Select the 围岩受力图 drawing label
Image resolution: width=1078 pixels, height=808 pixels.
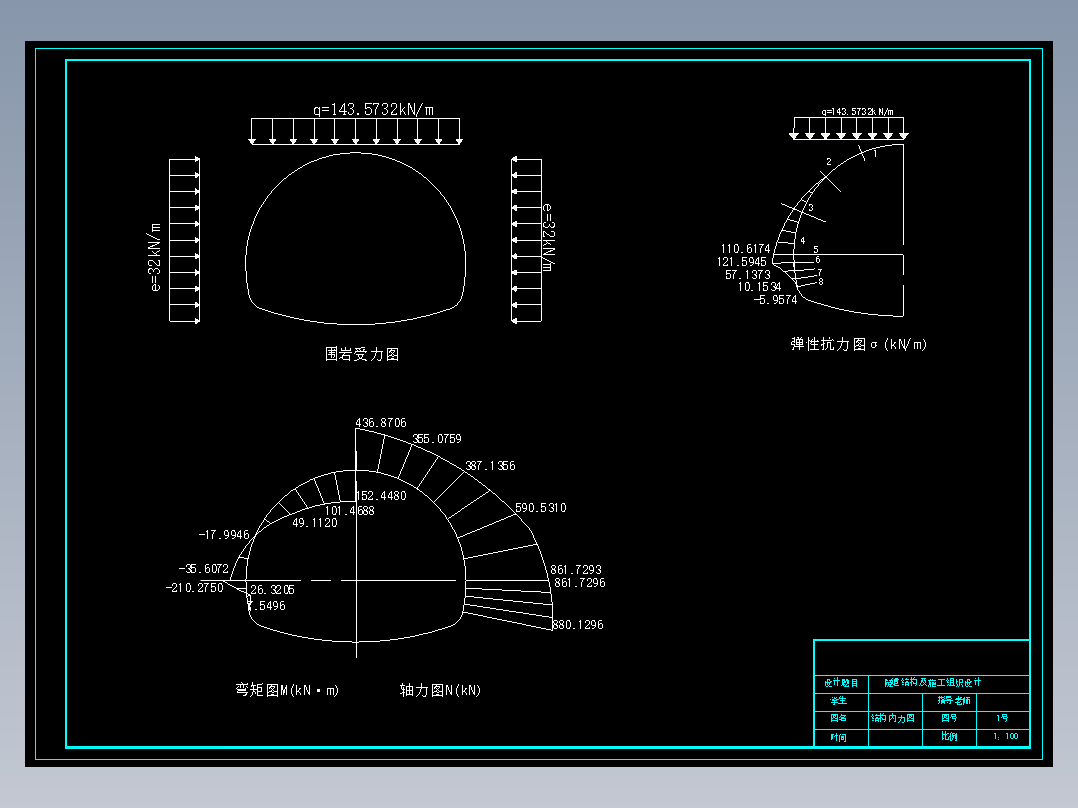pyautogui.click(x=365, y=354)
